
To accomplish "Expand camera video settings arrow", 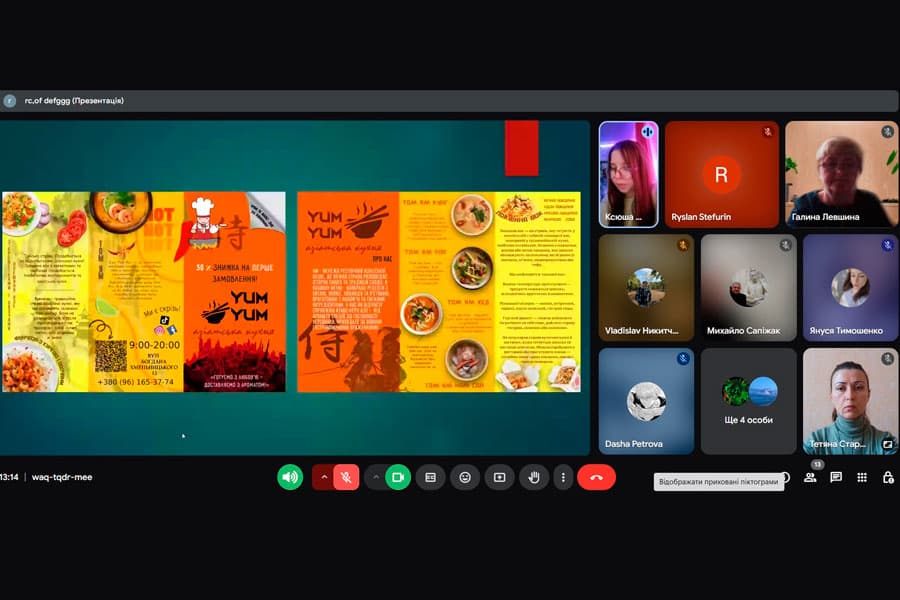I will tap(375, 477).
